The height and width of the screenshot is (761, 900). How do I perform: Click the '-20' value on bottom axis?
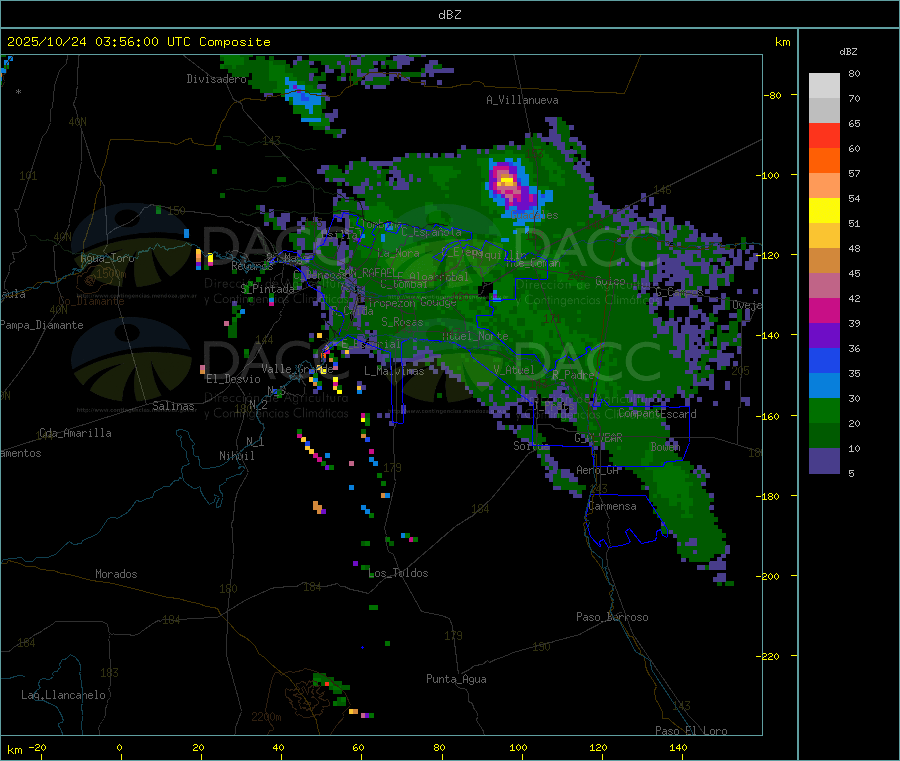38,747
